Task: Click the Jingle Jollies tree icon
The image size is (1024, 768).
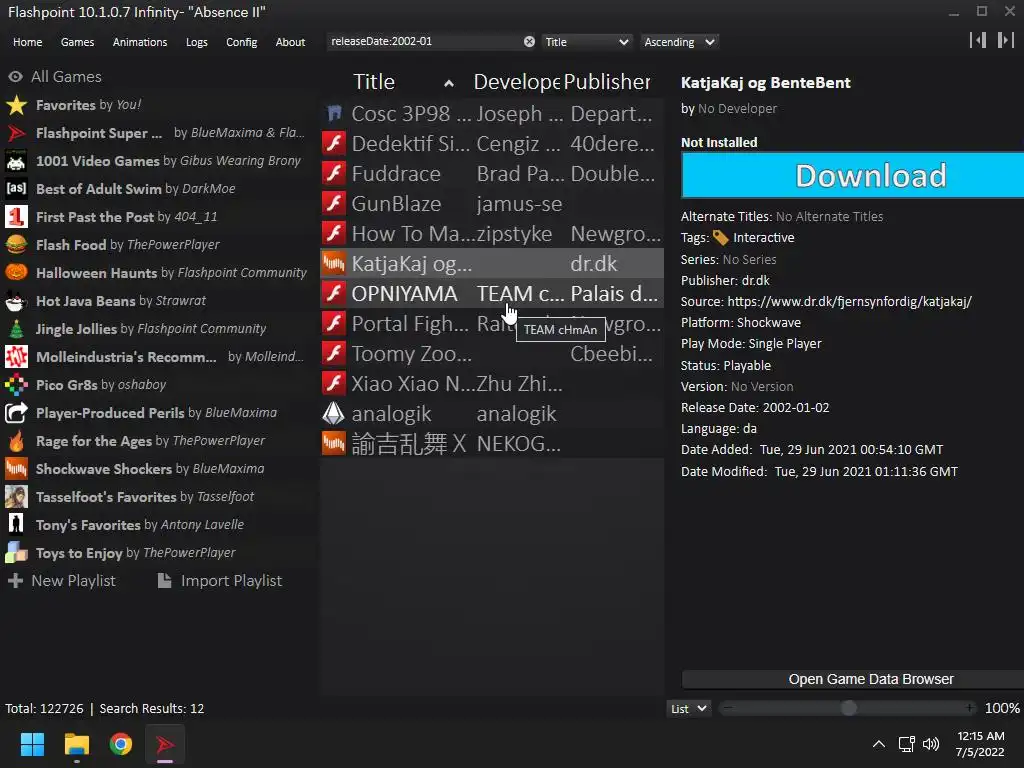Action: [16, 329]
